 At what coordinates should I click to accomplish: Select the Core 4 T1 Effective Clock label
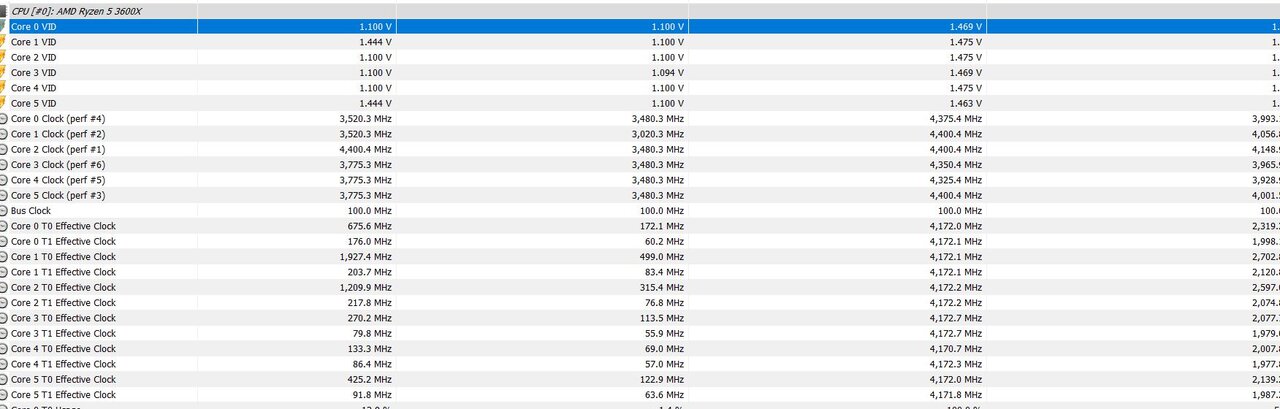tap(63, 364)
